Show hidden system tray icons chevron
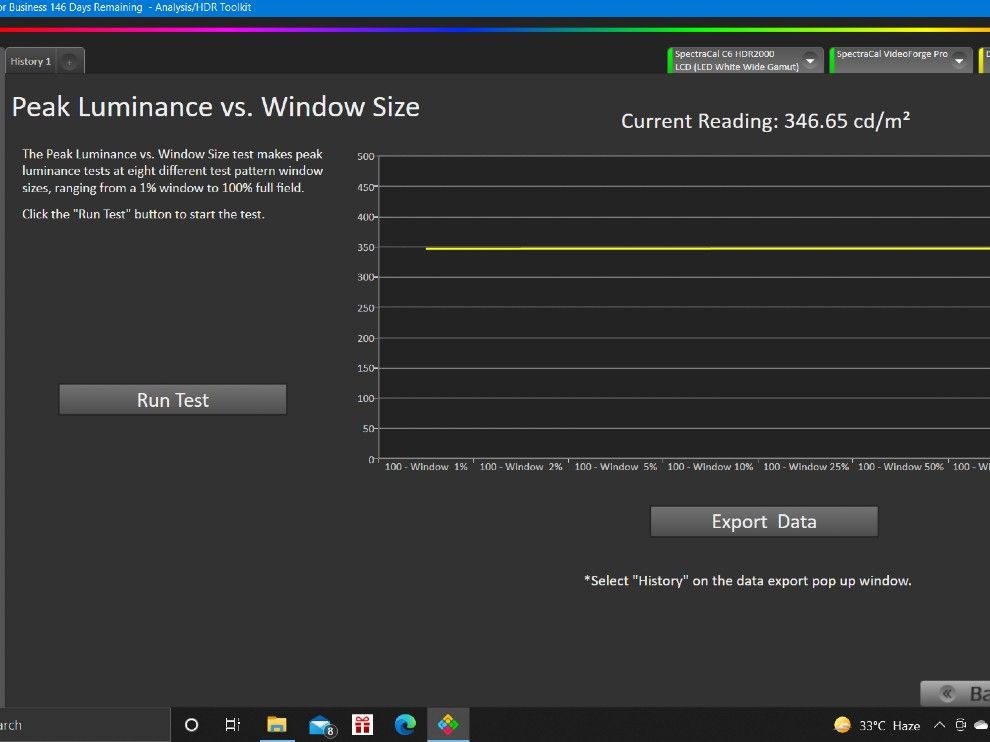The width and height of the screenshot is (990, 742). coord(939,725)
